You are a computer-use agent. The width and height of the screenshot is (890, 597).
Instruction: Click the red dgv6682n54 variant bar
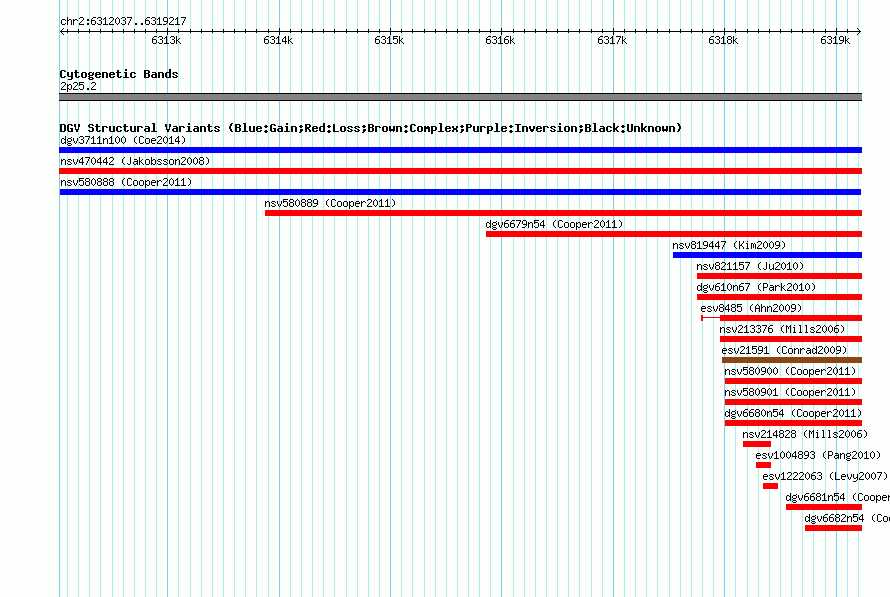click(x=833, y=528)
